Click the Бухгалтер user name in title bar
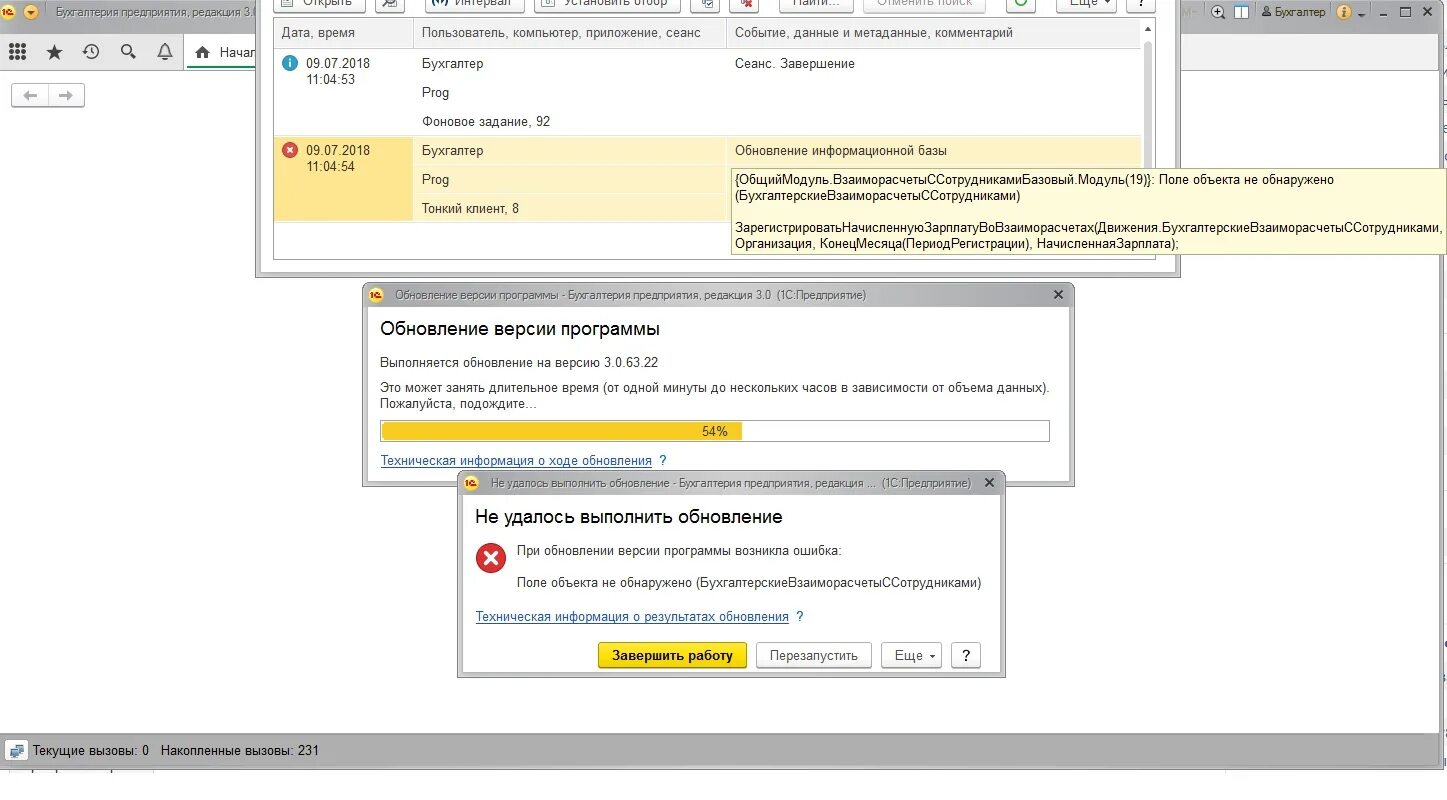The width and height of the screenshot is (1447, 800). [1294, 12]
